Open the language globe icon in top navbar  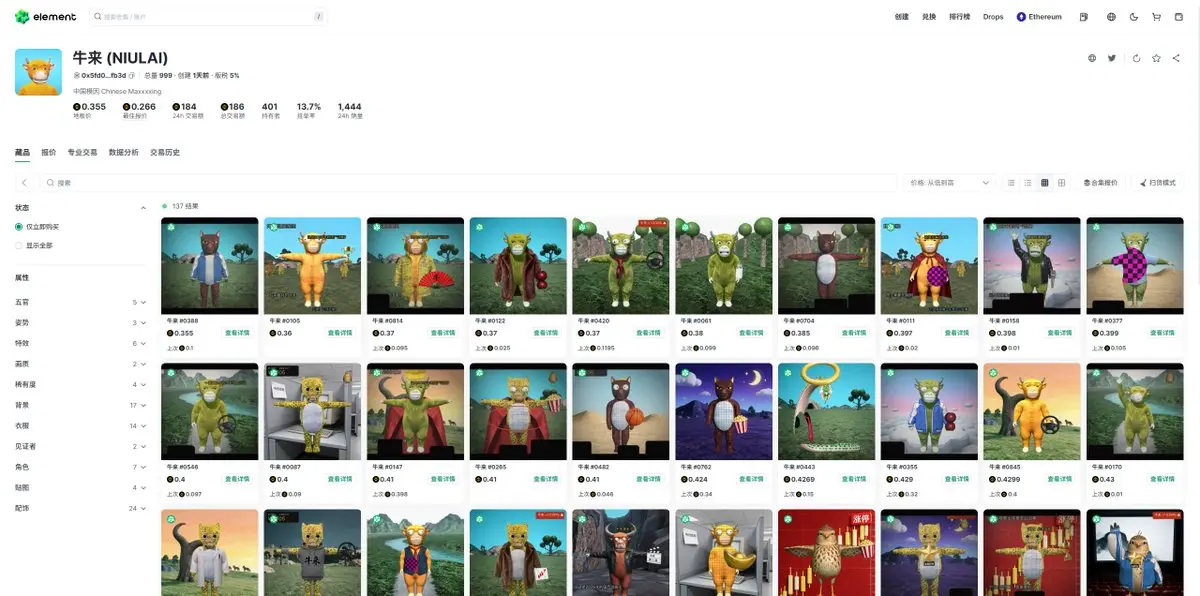[x=1111, y=17]
